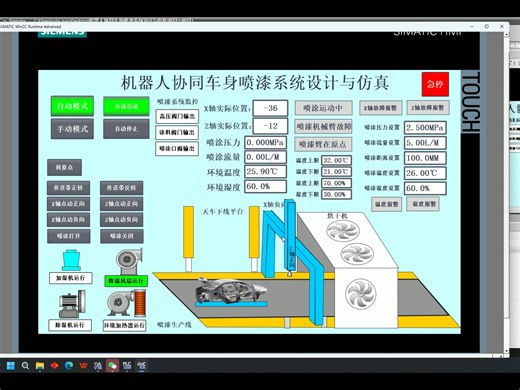This screenshot has height=390, width=520.
Task: Click the 喷漆机械臂故障 indicator
Action: 323,126
